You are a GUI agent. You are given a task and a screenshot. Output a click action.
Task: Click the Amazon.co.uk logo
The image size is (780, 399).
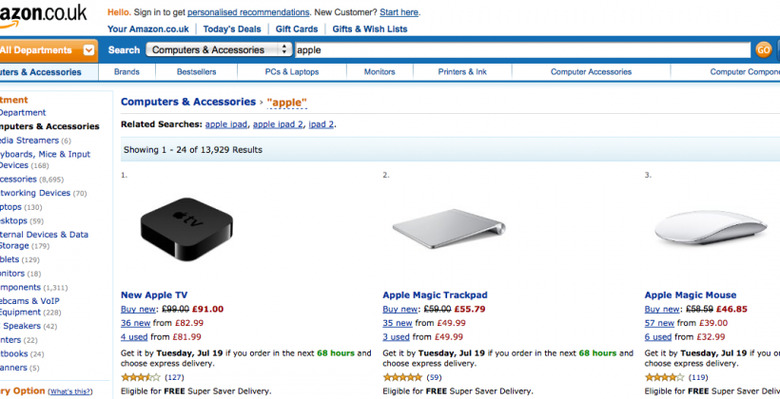[x=43, y=15]
